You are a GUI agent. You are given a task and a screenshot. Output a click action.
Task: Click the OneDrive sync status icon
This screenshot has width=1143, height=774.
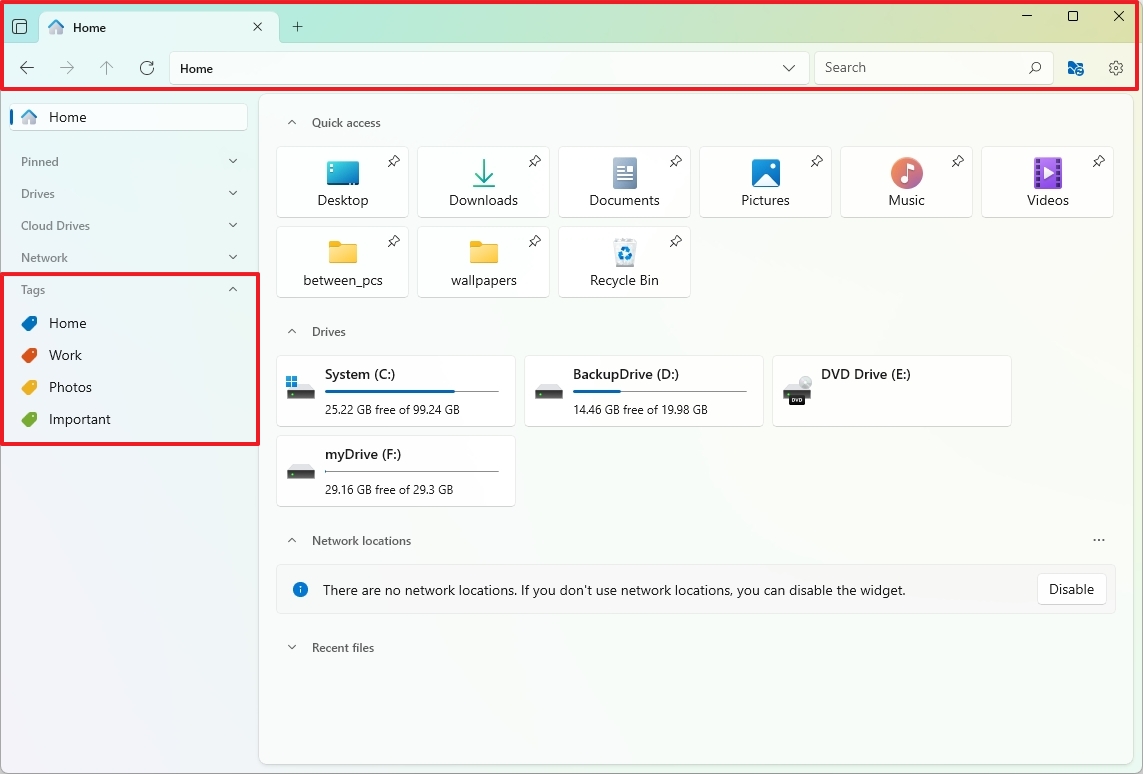(x=1075, y=68)
